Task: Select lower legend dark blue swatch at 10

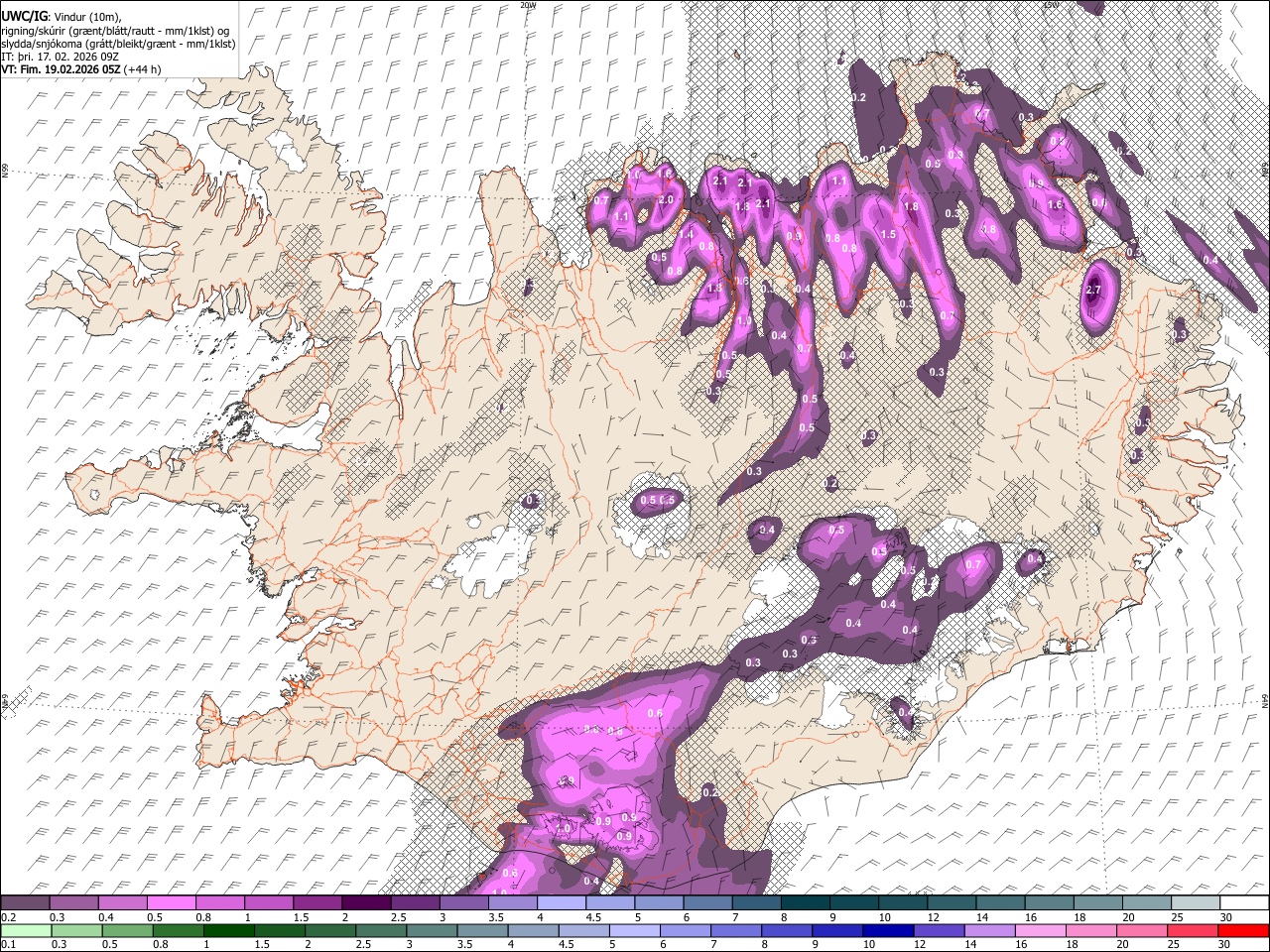Action: pos(888,930)
